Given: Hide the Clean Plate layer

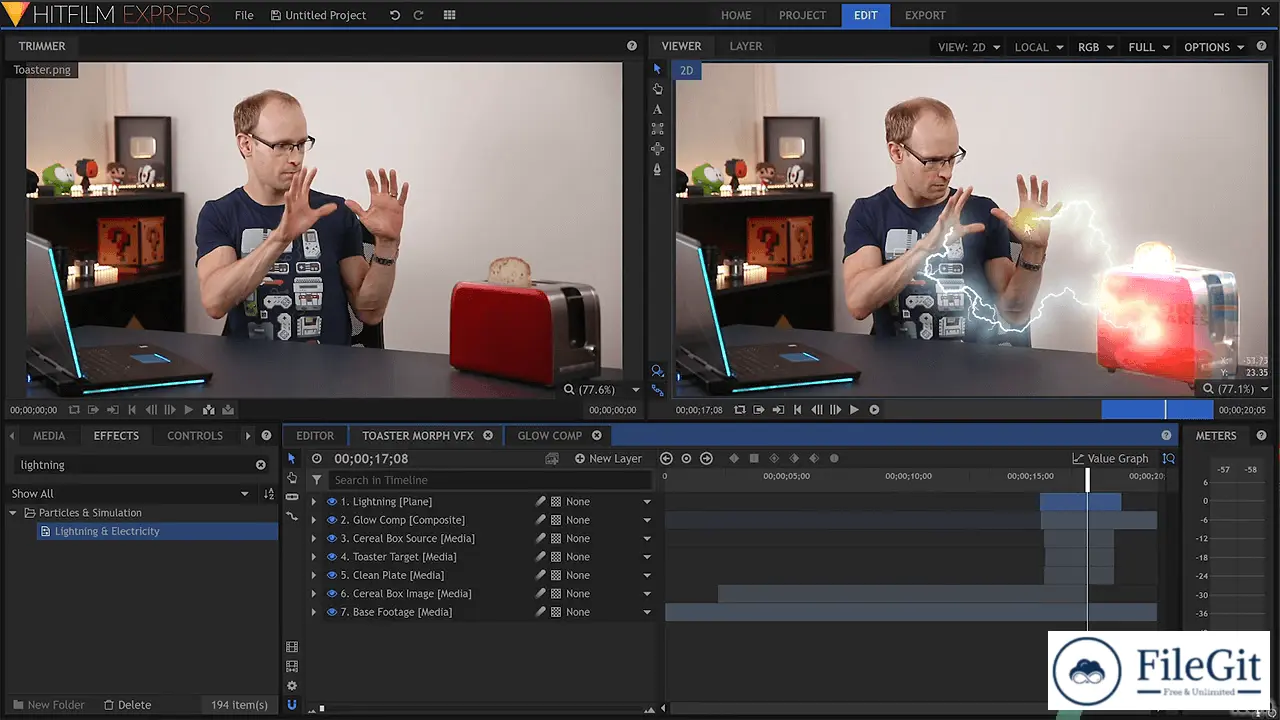Looking at the screenshot, I should pos(332,575).
